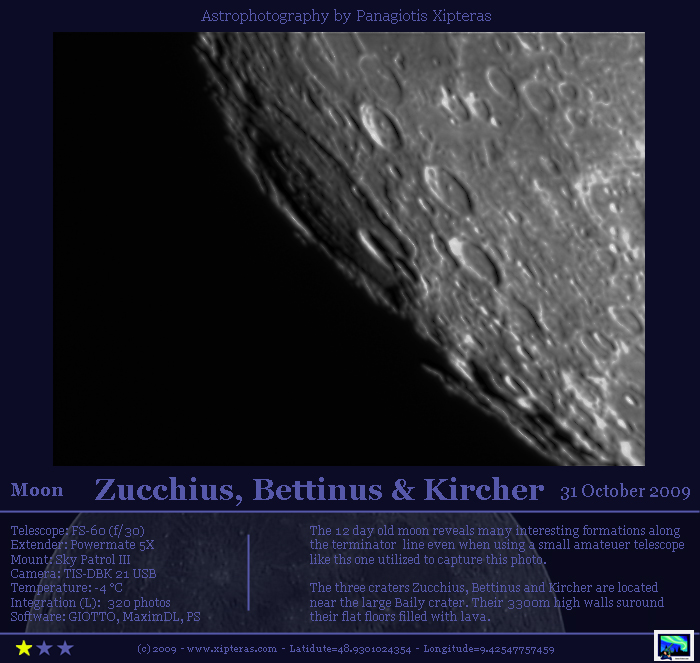This screenshot has height=663, width=700.
Task: Click 'Software: GIOTTO, MaximDL, PS' line
Action: 106,617
